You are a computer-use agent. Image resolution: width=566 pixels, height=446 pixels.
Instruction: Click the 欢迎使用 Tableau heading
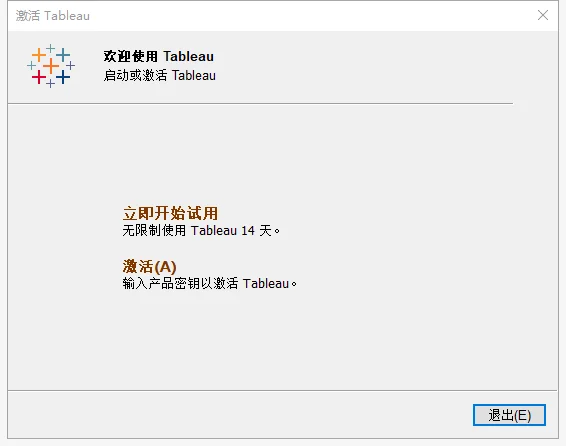tap(159, 56)
